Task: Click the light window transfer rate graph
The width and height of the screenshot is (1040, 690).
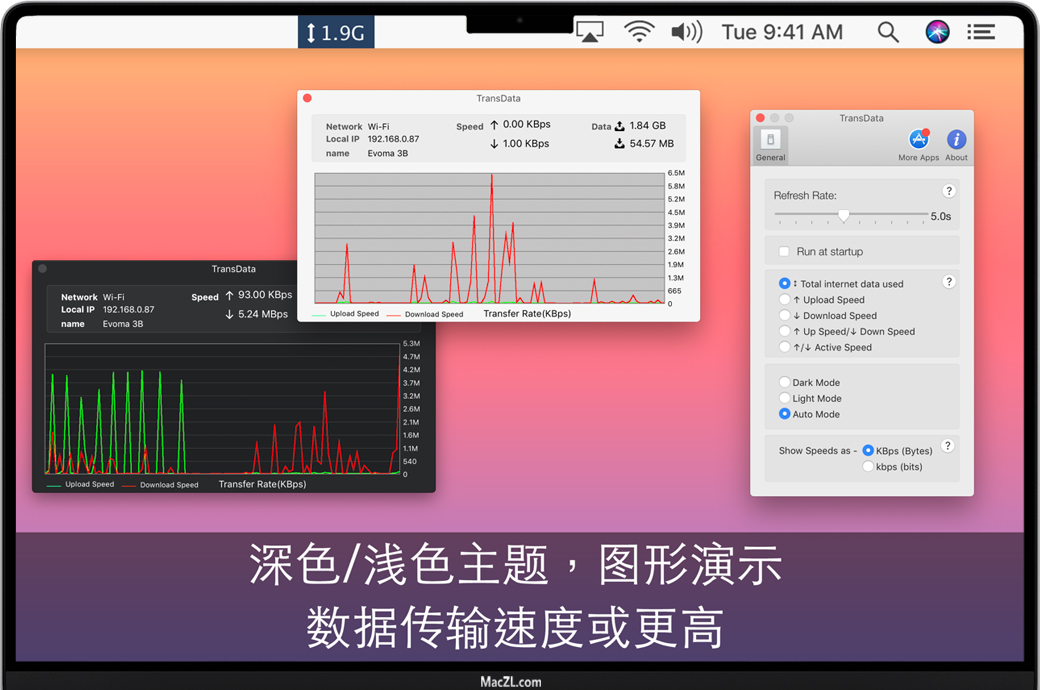Action: (x=489, y=238)
